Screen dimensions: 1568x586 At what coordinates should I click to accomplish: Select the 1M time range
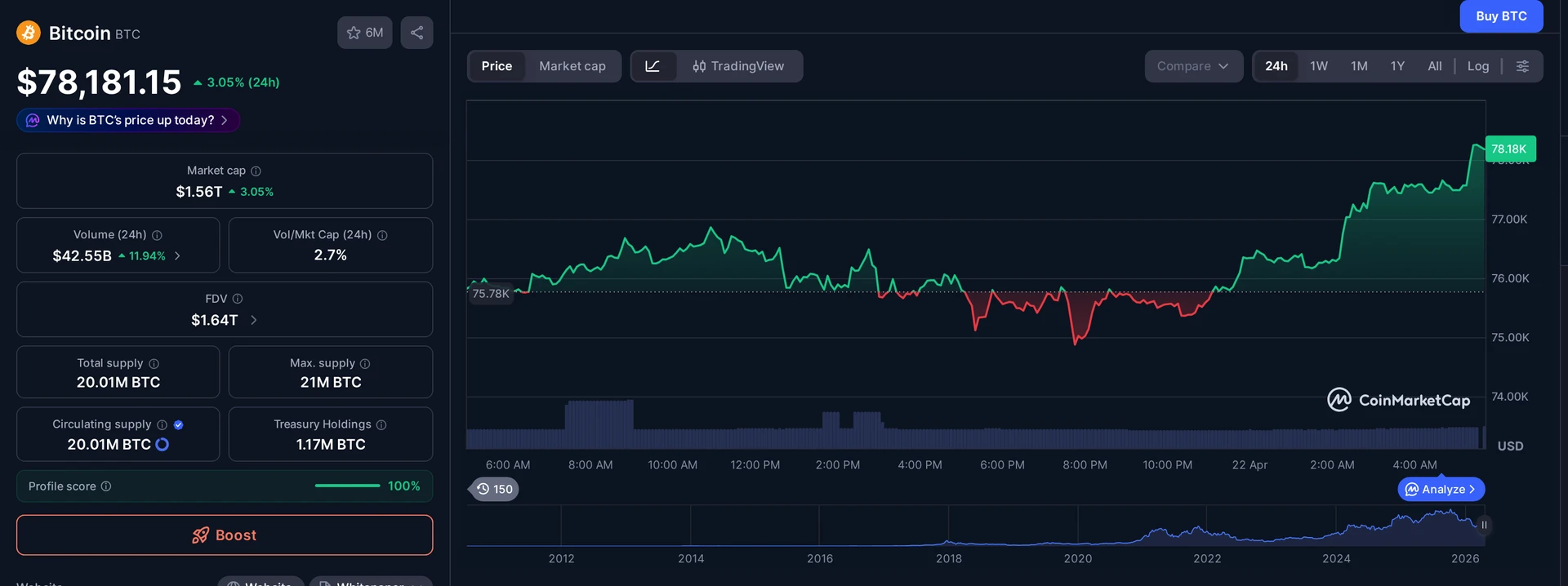coord(1358,66)
